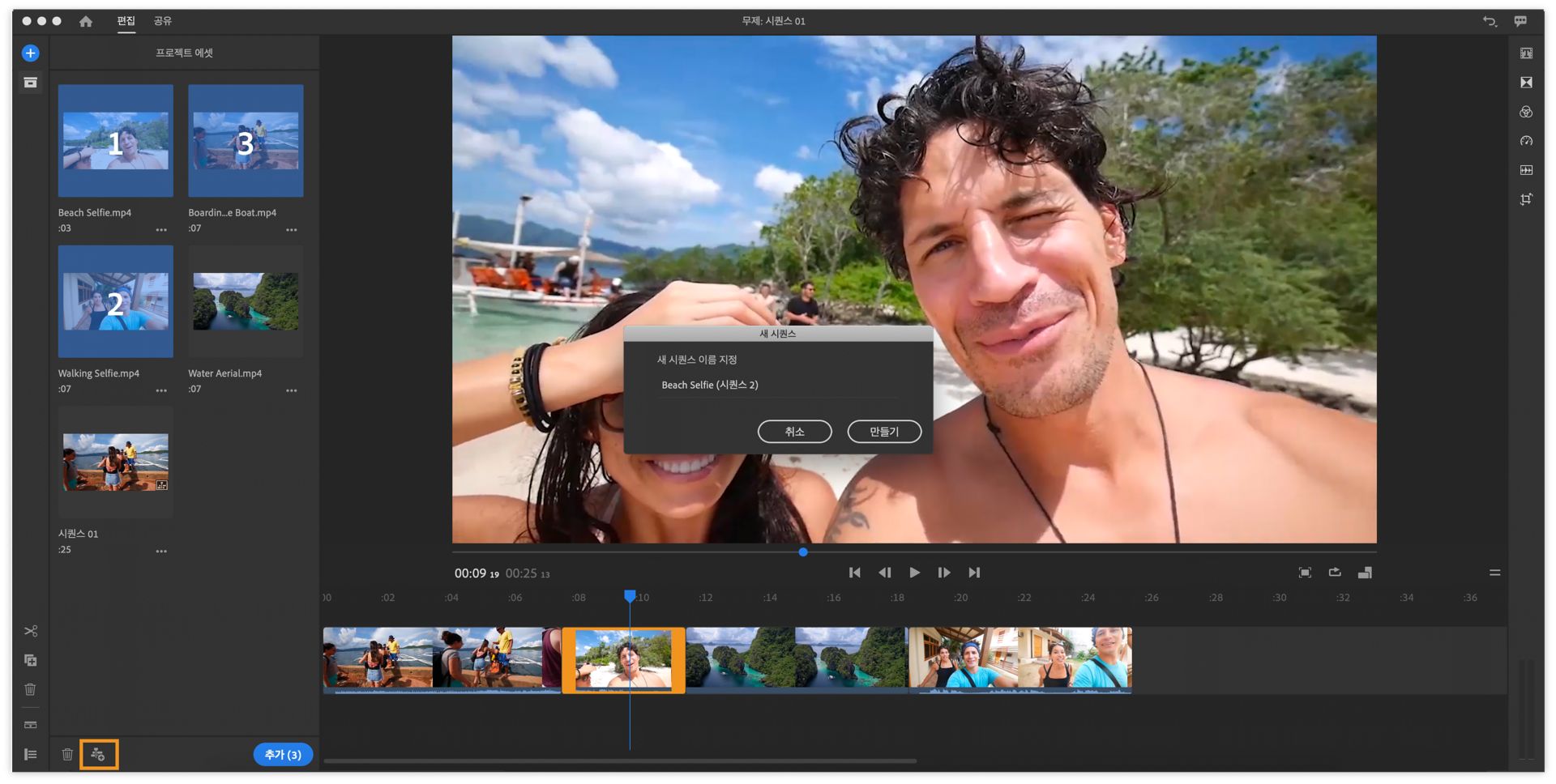1556x784 pixels.
Task: Open the color panel icon
Action: (x=1526, y=112)
